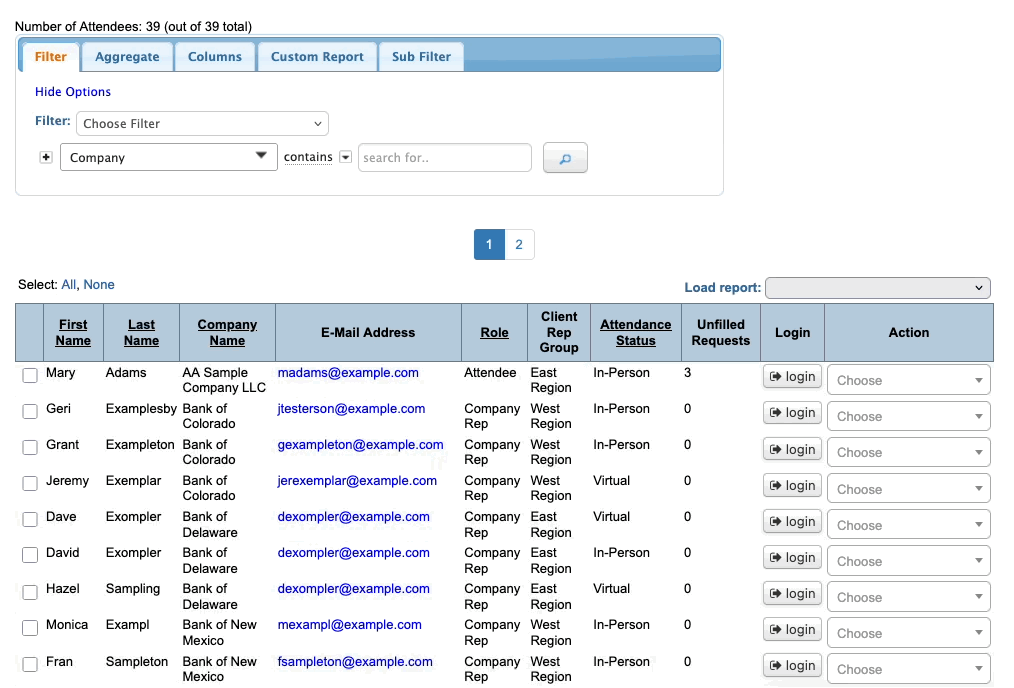Click the login icon button for Hazel Sampling
The height and width of the screenshot is (688, 1014).
click(x=792, y=593)
